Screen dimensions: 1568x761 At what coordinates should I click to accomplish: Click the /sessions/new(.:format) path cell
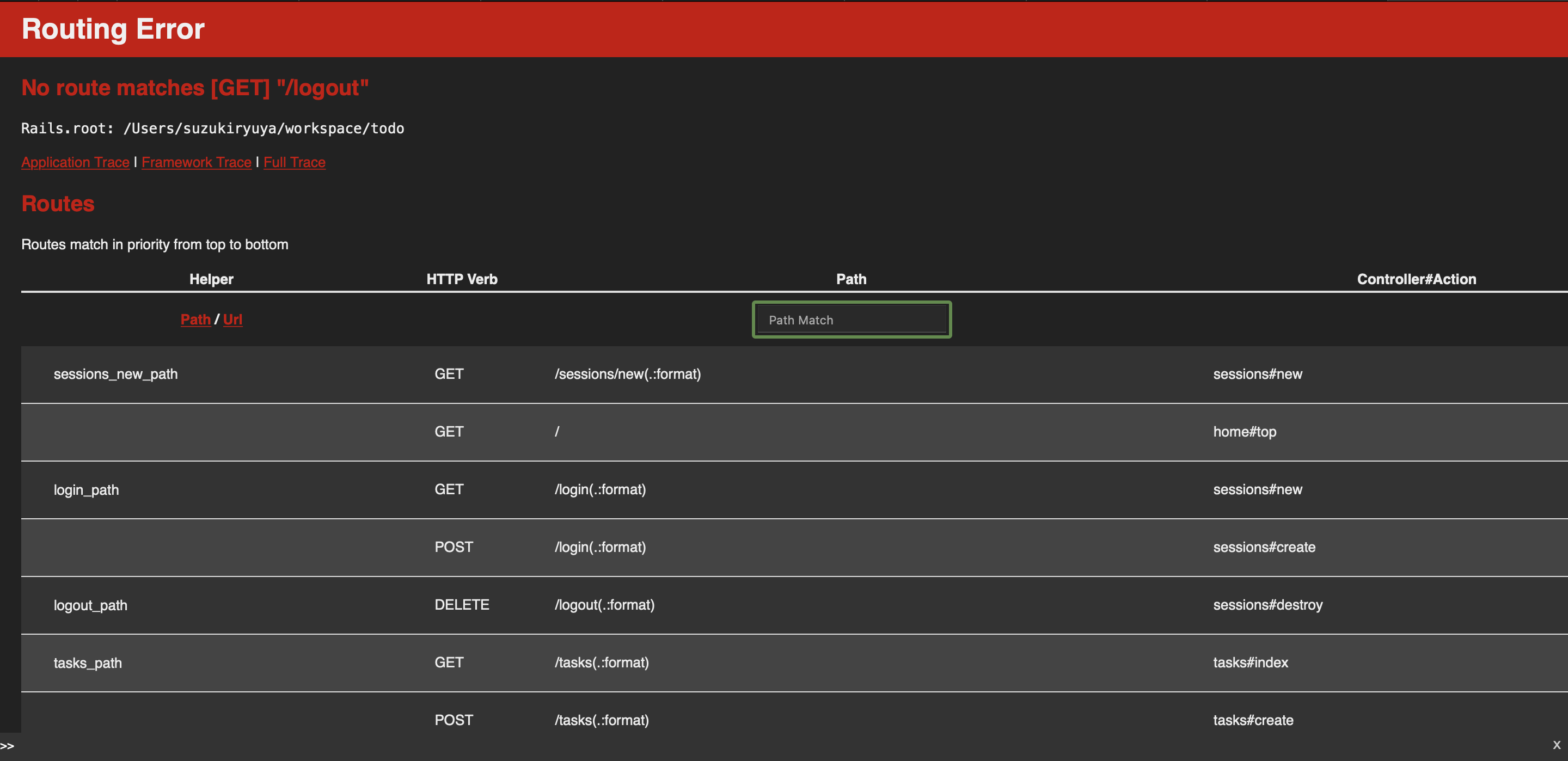pyautogui.click(x=628, y=374)
